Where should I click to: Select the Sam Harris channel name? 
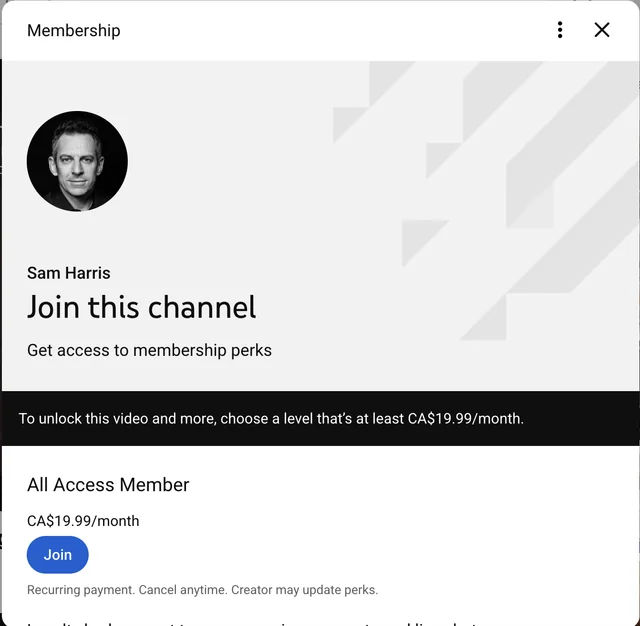point(69,273)
